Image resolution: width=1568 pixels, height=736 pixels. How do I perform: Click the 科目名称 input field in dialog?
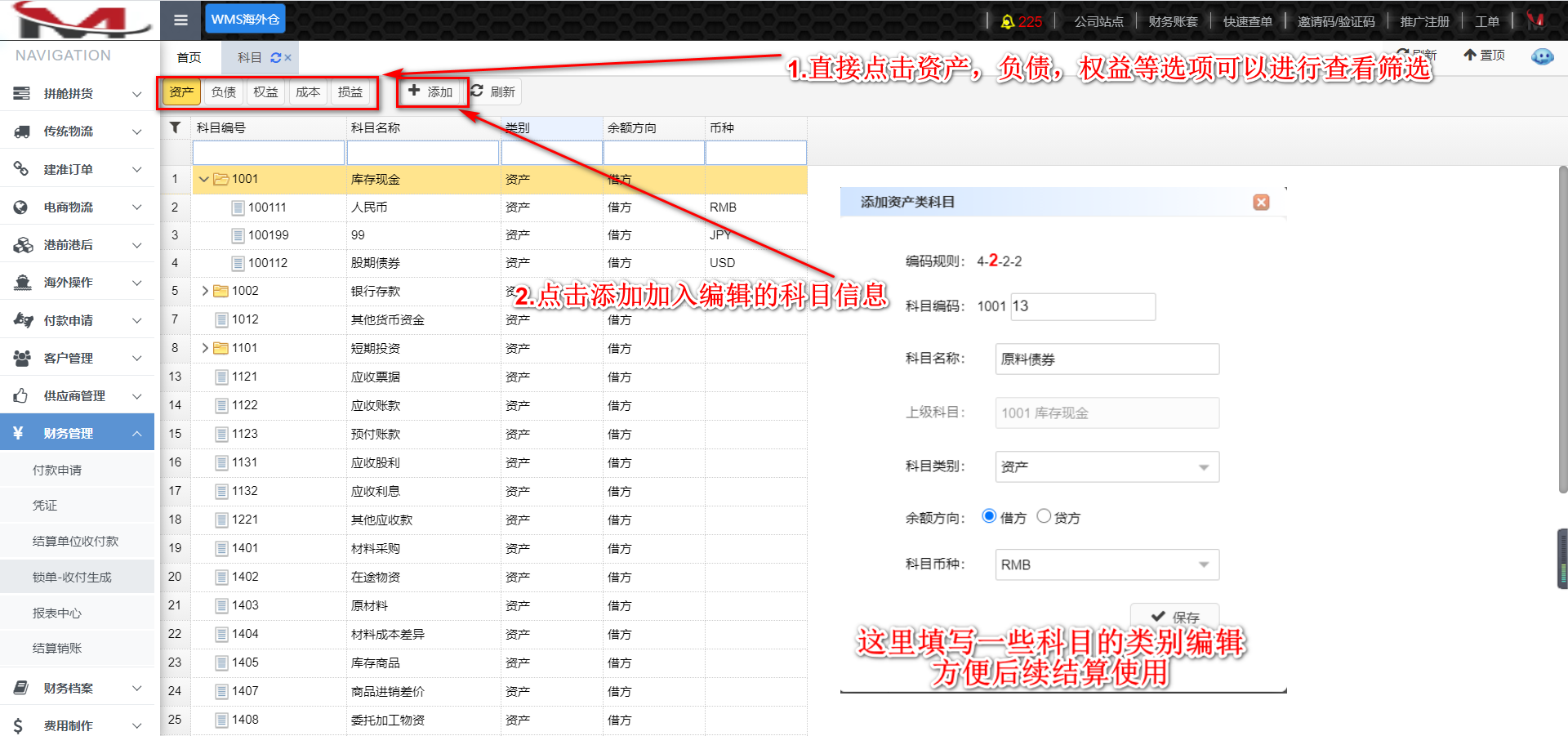[x=1107, y=359]
